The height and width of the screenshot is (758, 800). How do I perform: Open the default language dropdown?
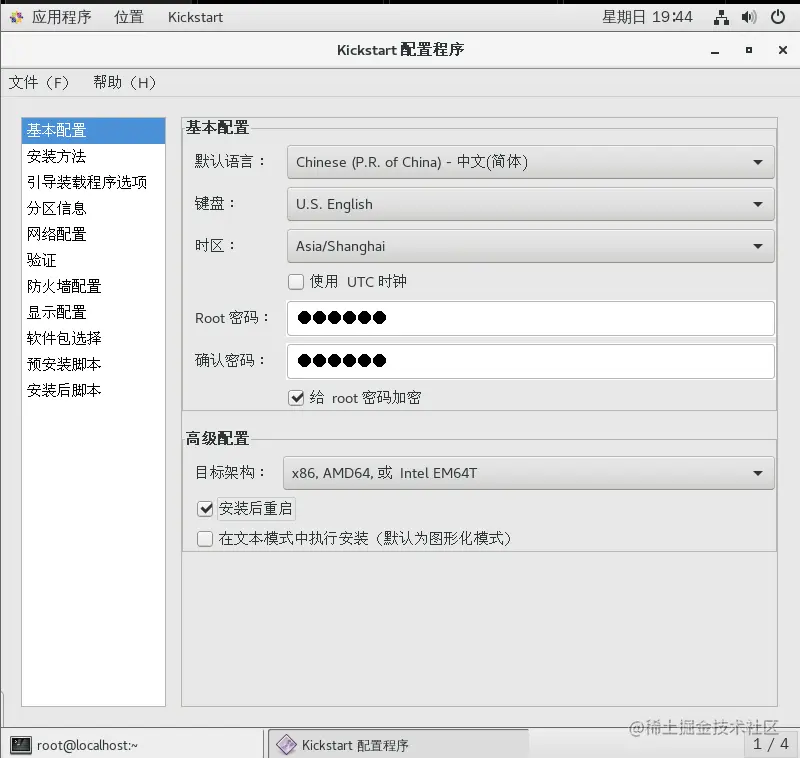[x=531, y=162]
